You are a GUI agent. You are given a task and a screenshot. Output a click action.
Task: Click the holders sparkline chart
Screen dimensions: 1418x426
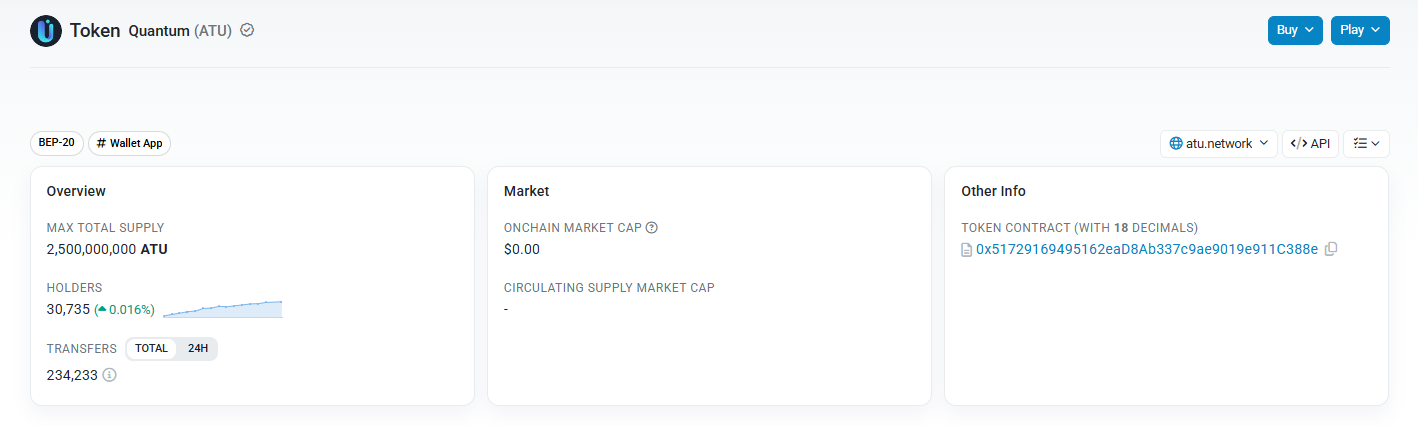click(222, 309)
